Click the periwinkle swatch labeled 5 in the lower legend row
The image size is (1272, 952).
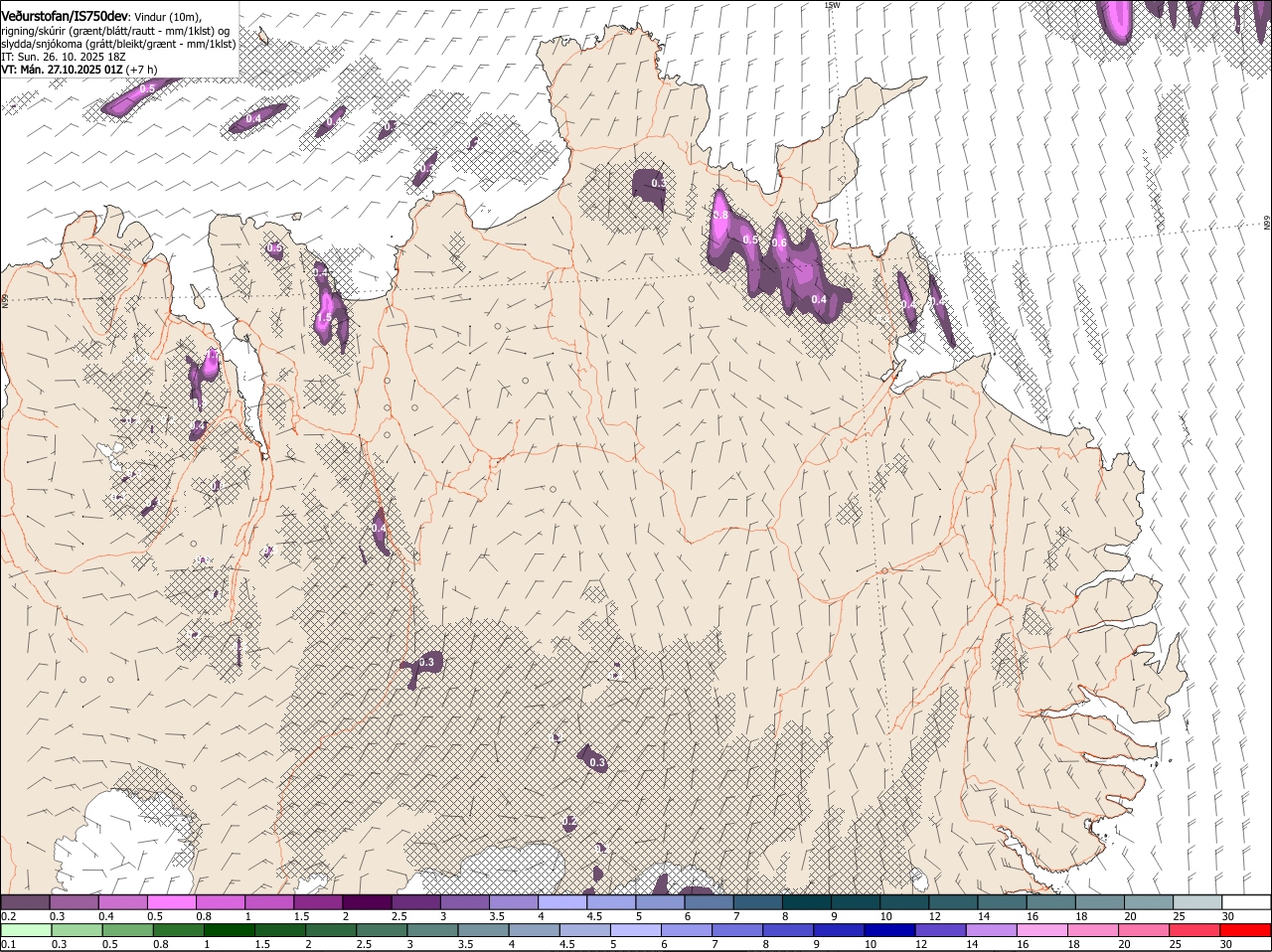pos(637,931)
